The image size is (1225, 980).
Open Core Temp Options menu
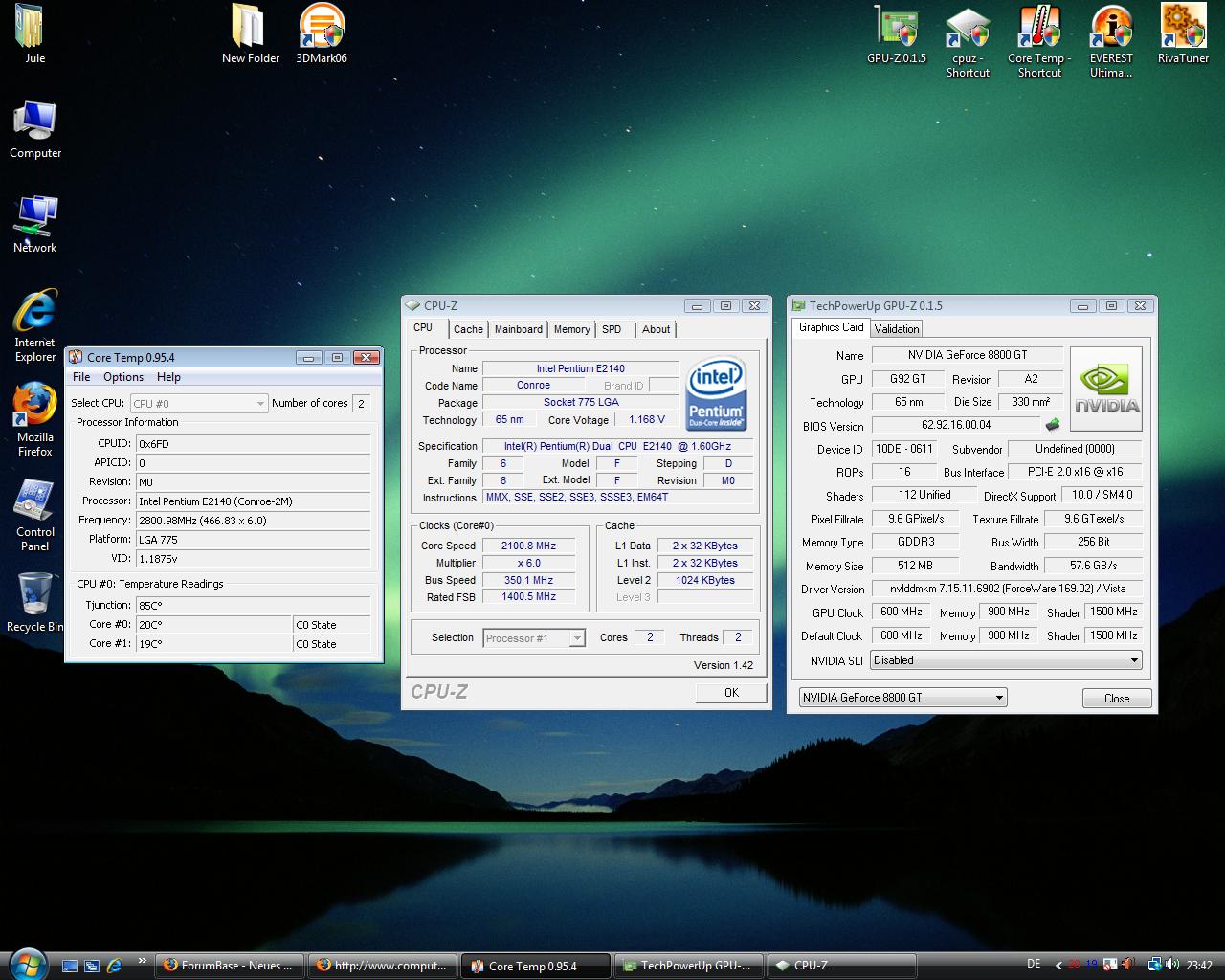123,377
